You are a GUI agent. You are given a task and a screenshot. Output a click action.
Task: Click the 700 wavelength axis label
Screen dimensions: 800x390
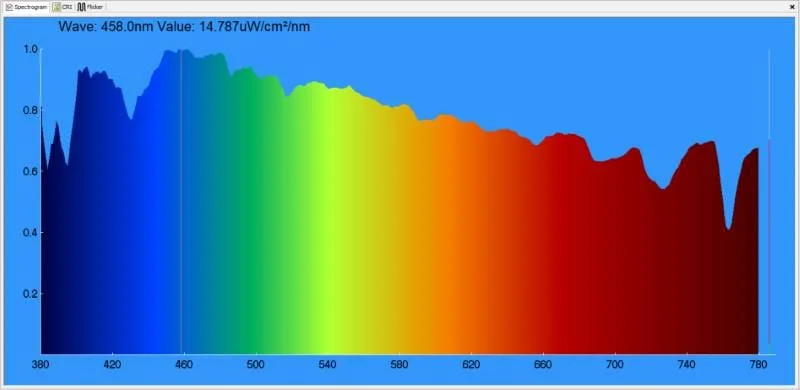[x=615, y=364]
